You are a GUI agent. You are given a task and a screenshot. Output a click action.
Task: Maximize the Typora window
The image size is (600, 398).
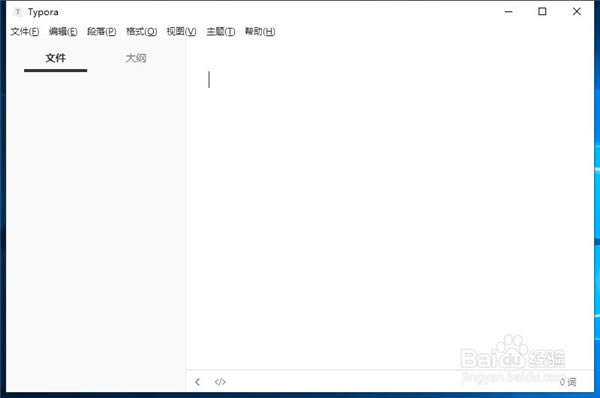coord(542,12)
